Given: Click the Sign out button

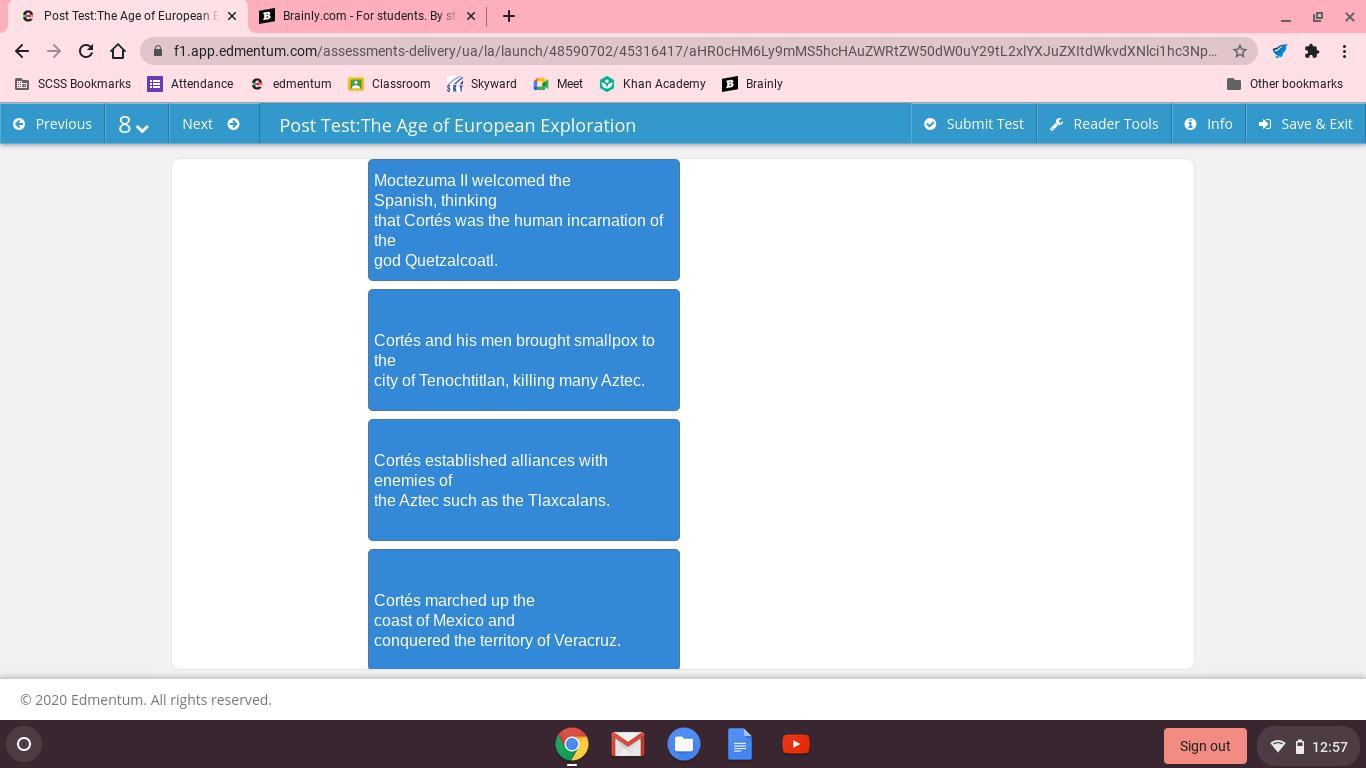Looking at the screenshot, I should [x=1205, y=746].
